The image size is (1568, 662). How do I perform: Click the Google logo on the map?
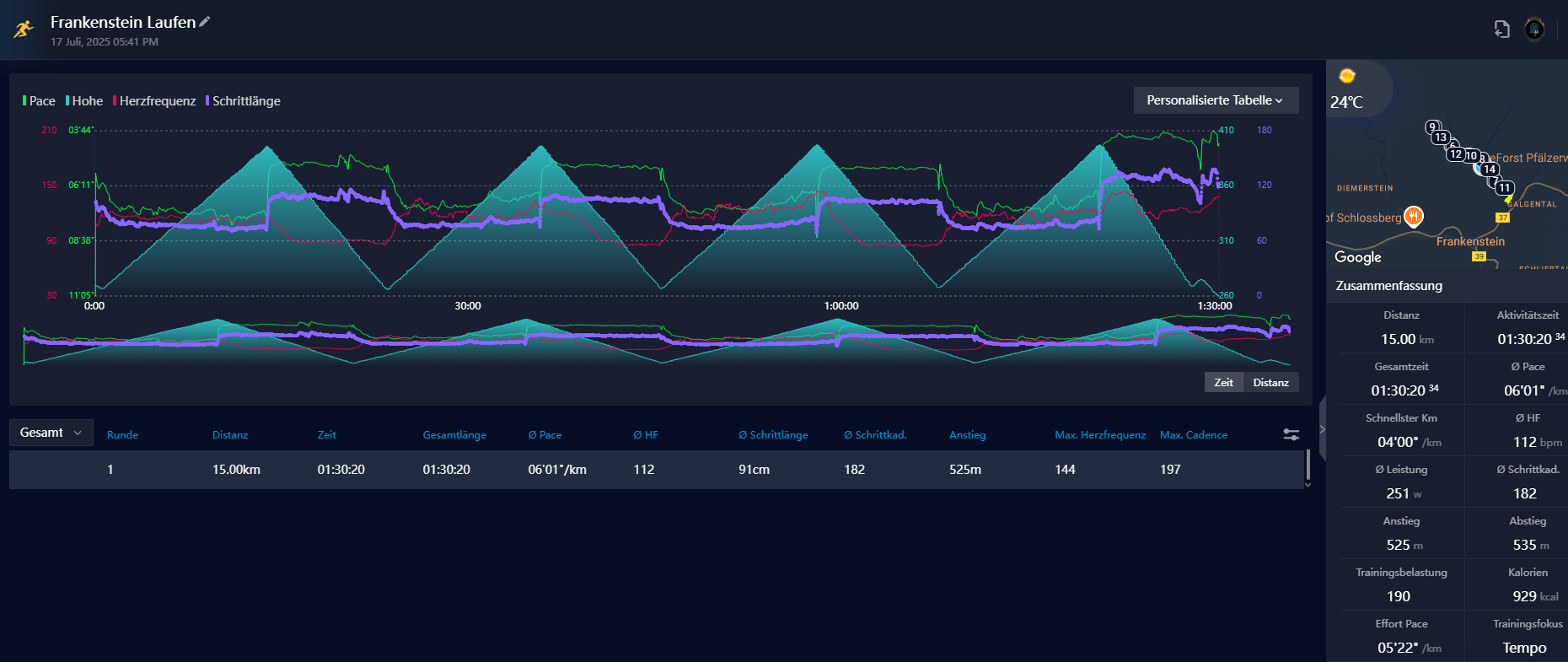pos(1357,257)
